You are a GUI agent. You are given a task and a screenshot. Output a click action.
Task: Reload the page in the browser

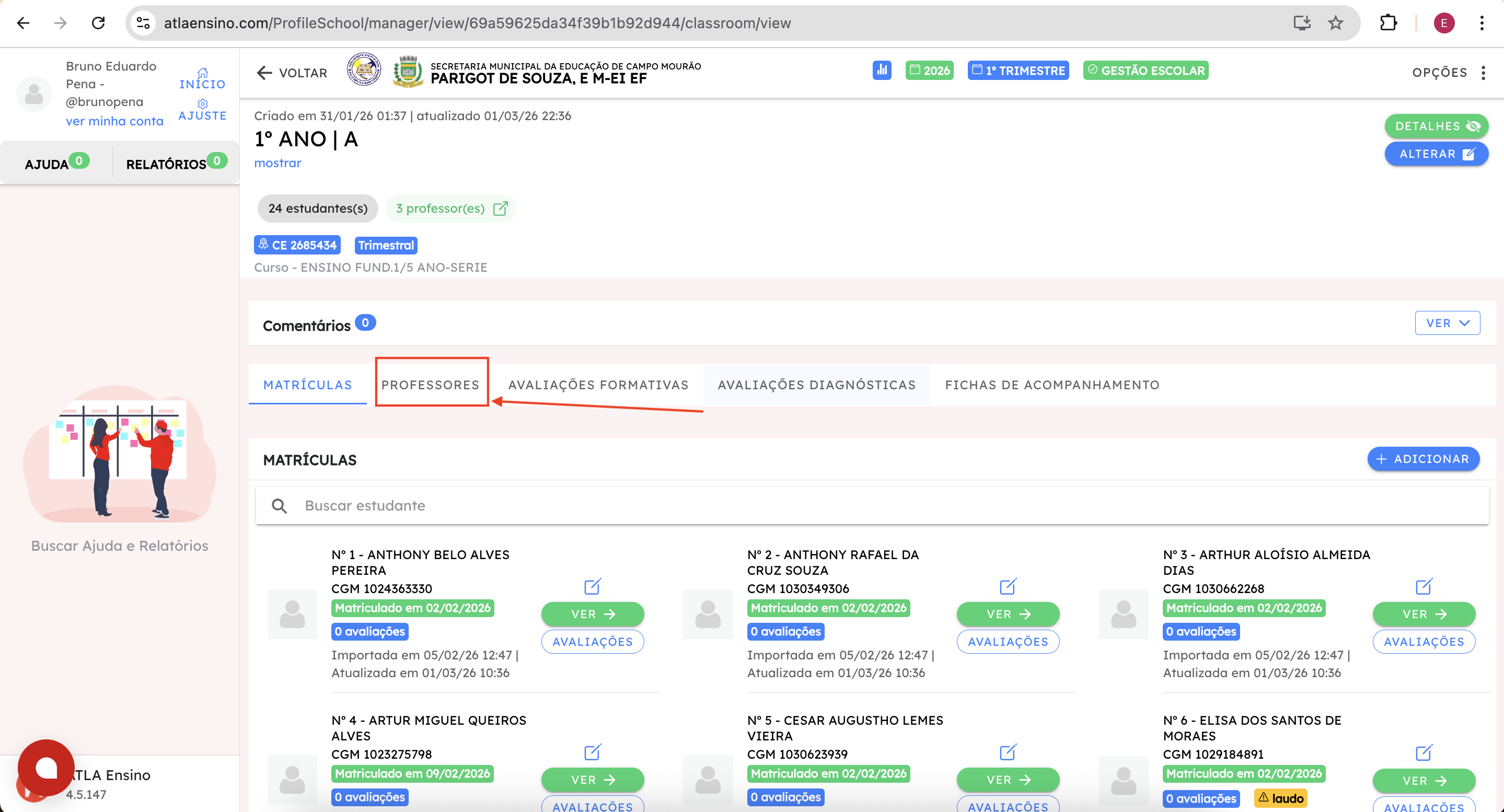coord(98,23)
